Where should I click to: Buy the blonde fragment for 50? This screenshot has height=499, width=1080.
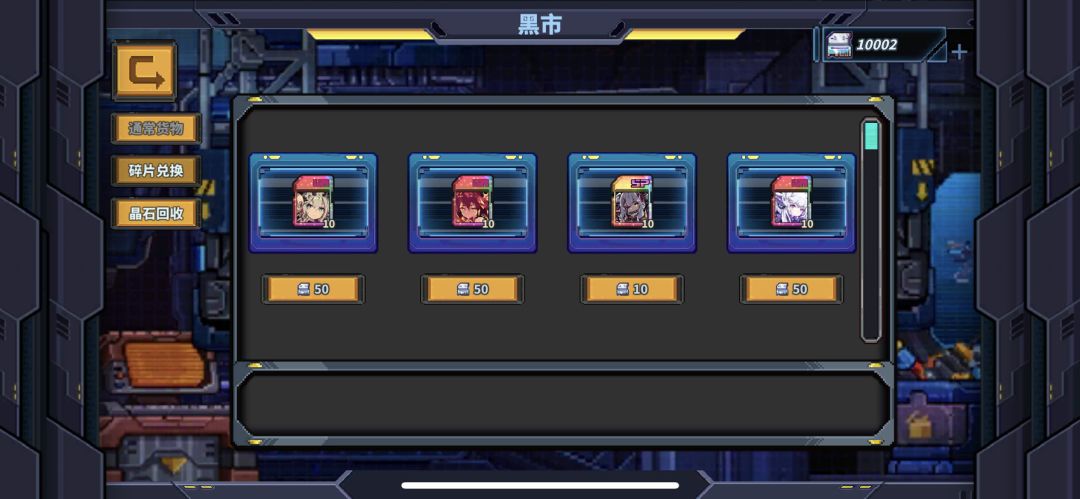pos(313,289)
